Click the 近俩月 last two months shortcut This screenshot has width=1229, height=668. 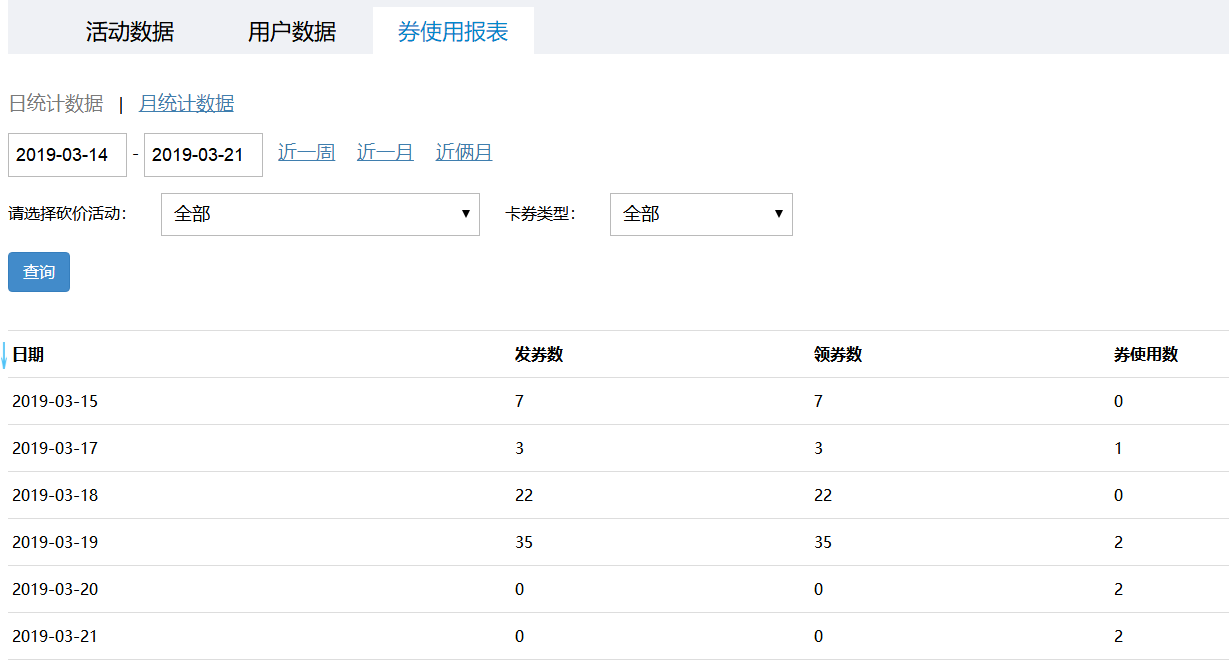pyautogui.click(x=463, y=151)
